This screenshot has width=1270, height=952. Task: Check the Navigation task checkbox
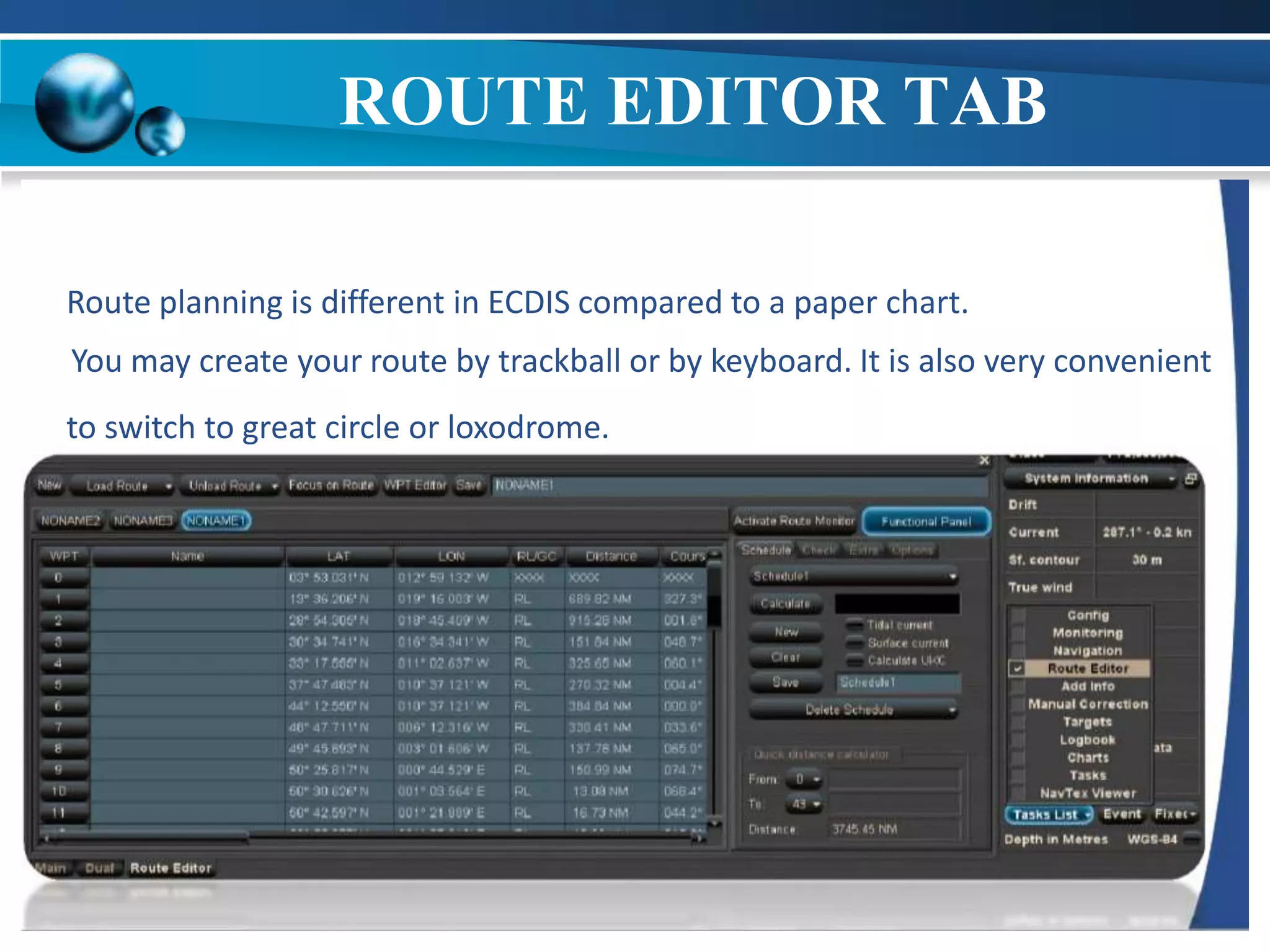(x=1017, y=651)
